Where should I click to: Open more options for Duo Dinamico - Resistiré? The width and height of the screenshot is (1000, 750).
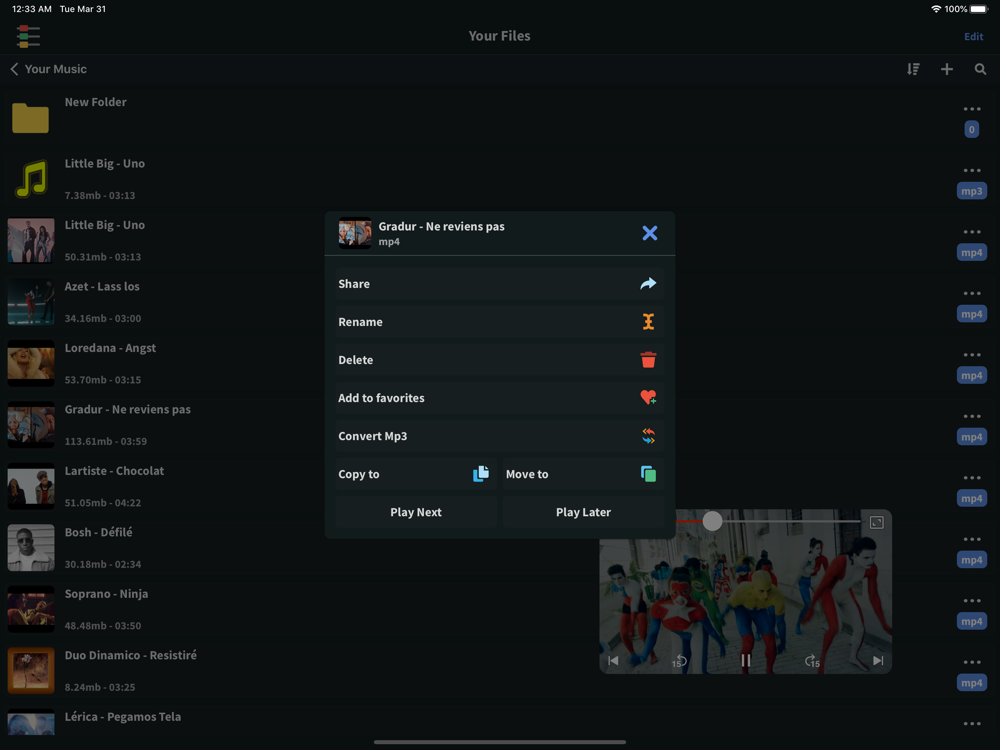(x=971, y=662)
